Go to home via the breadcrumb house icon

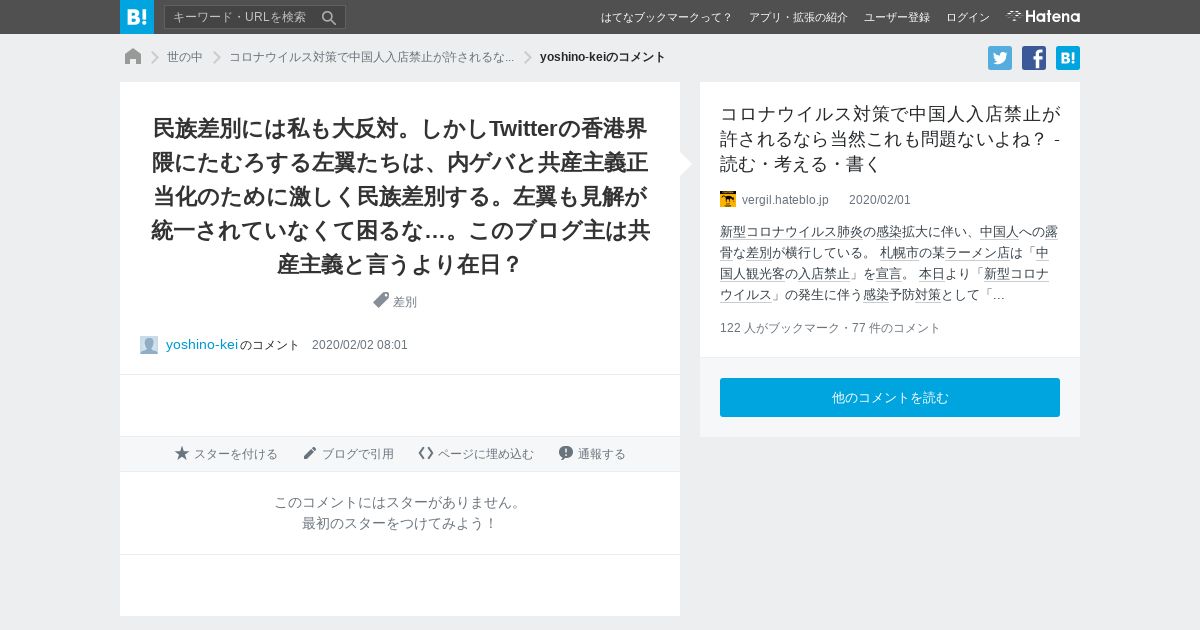pos(133,57)
